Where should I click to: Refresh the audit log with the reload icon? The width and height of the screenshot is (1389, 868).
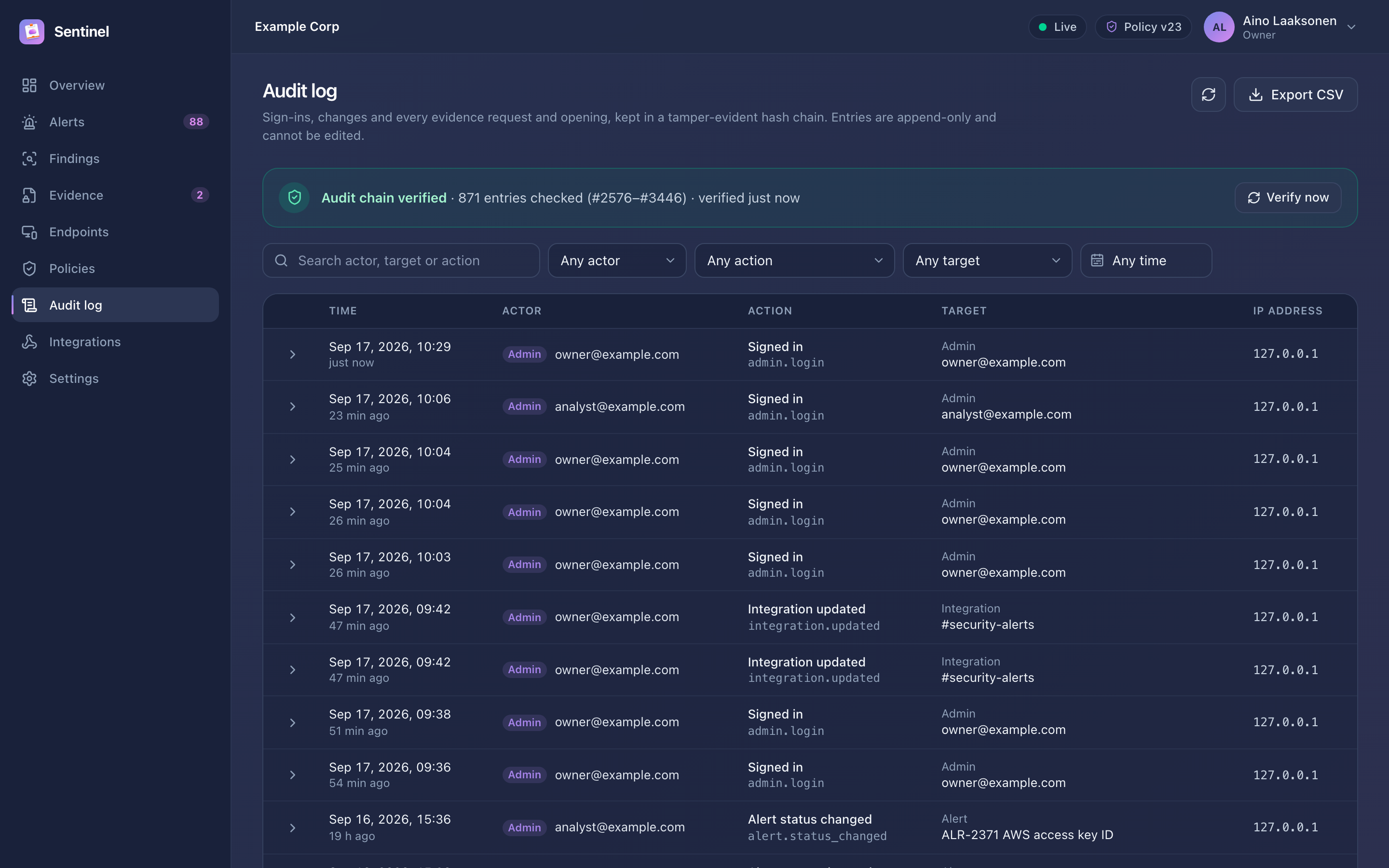[x=1208, y=95]
